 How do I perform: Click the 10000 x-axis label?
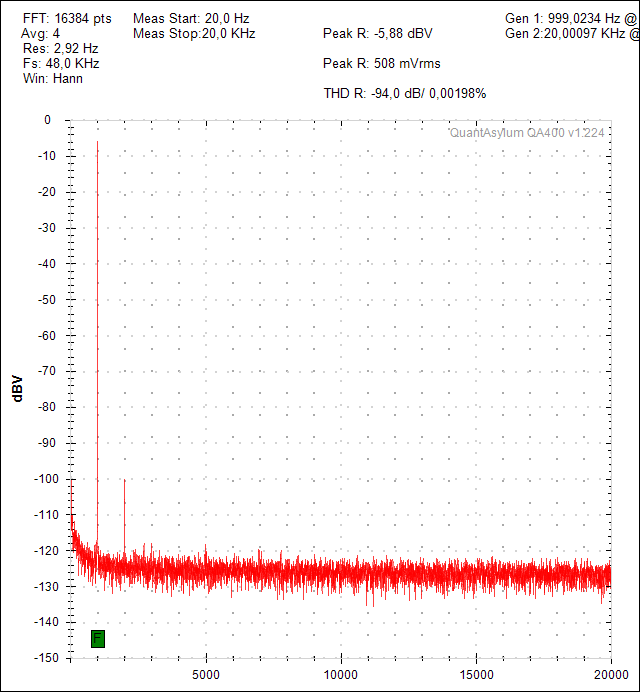pyautogui.click(x=341, y=675)
